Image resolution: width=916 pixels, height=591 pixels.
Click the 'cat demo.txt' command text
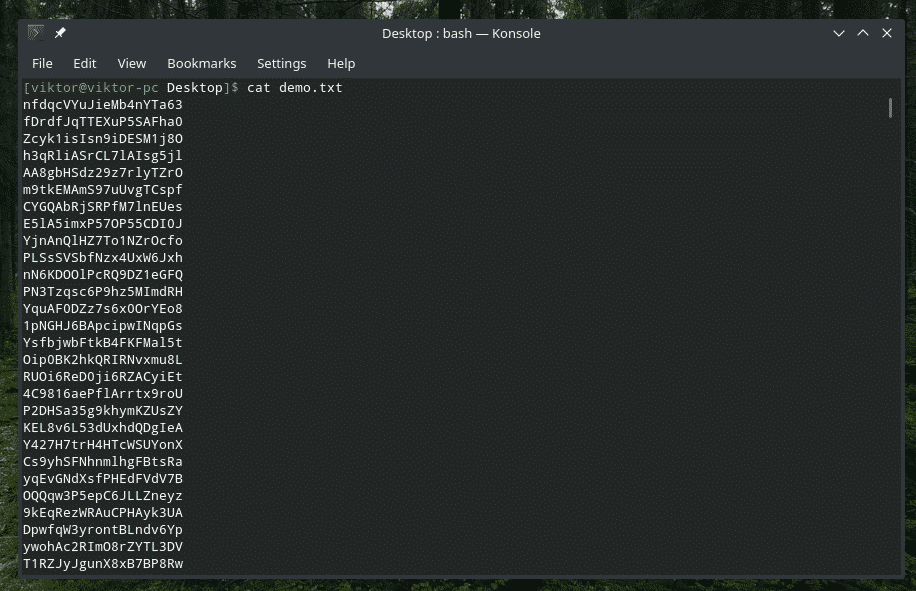(295, 88)
